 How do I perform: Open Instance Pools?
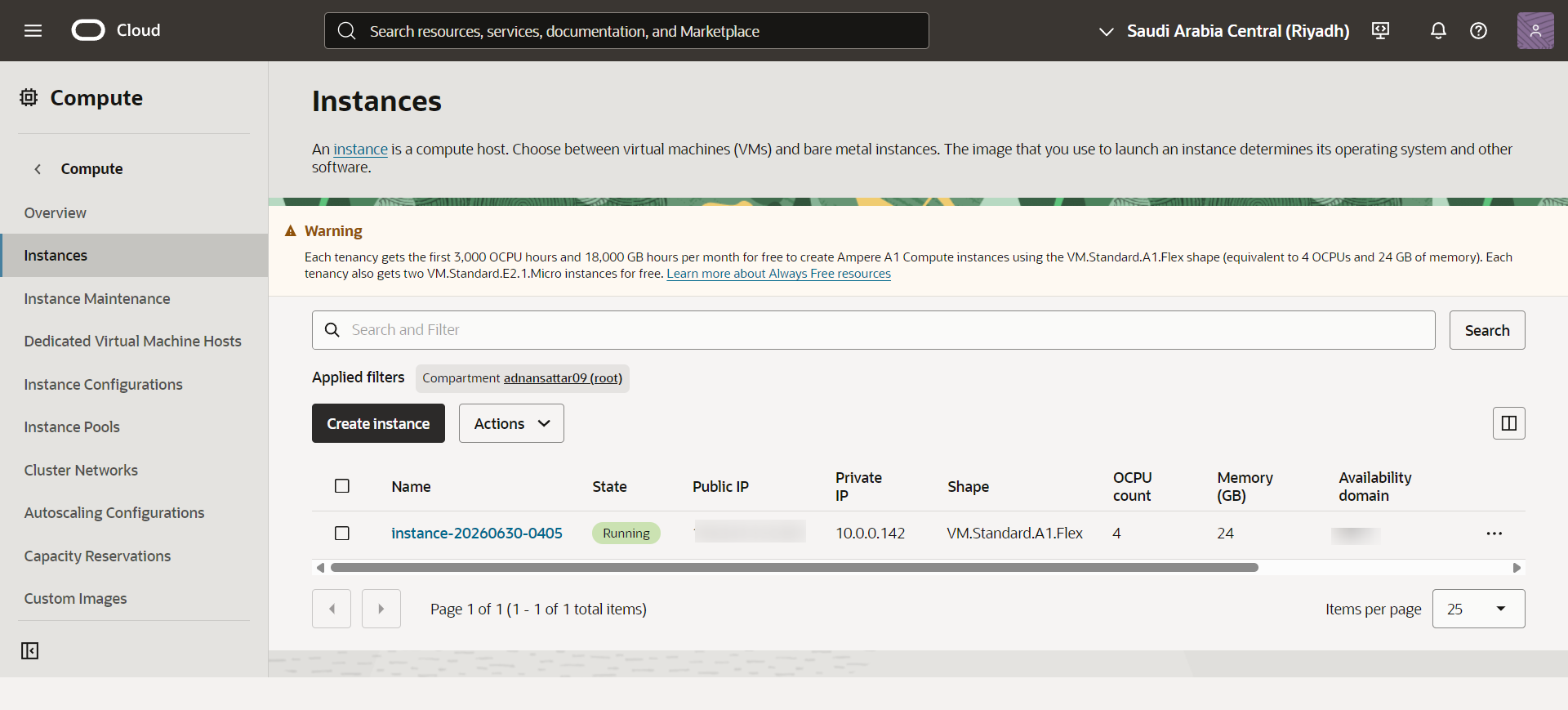72,427
